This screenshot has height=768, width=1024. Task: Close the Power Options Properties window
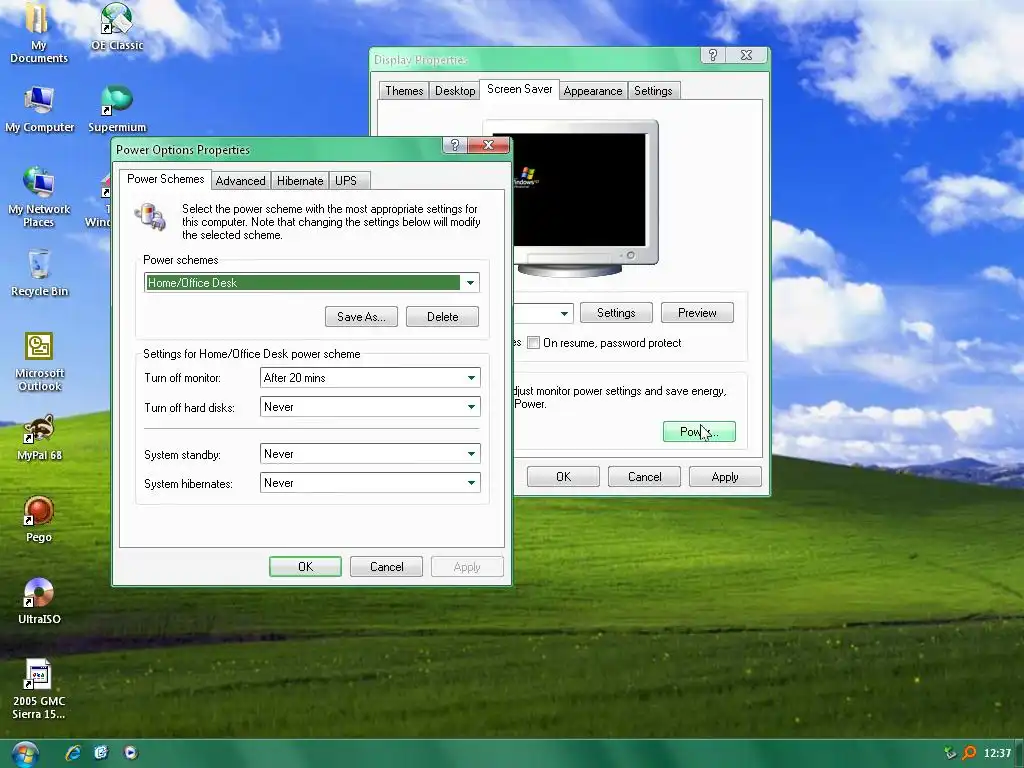tap(488, 145)
